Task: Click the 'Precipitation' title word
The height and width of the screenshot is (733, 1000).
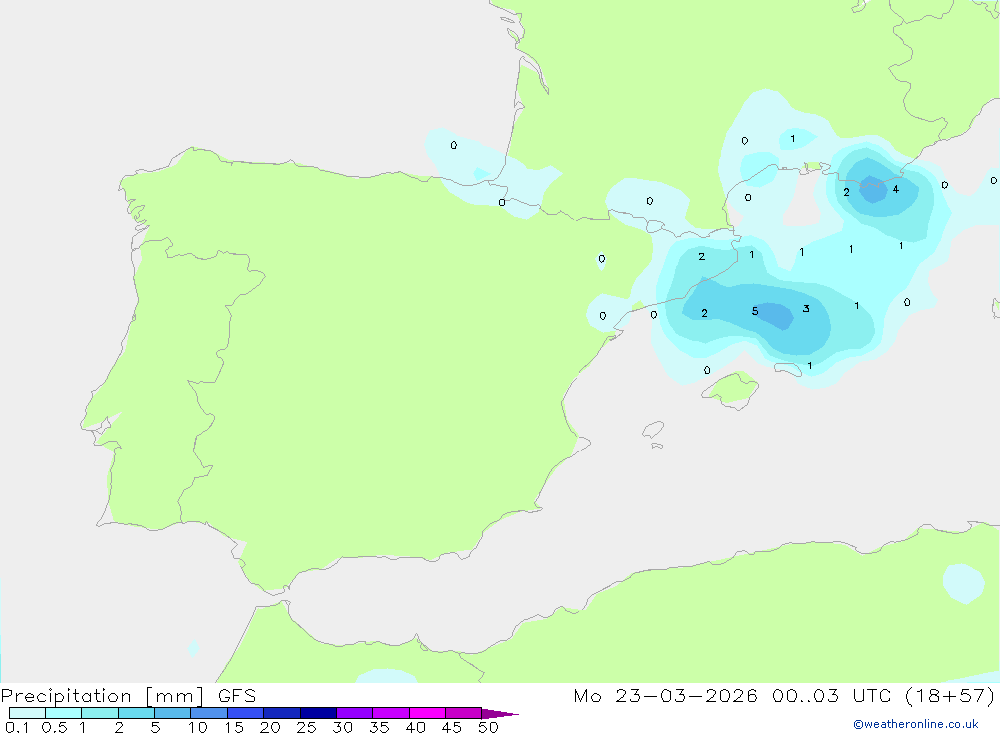Action: coord(66,695)
